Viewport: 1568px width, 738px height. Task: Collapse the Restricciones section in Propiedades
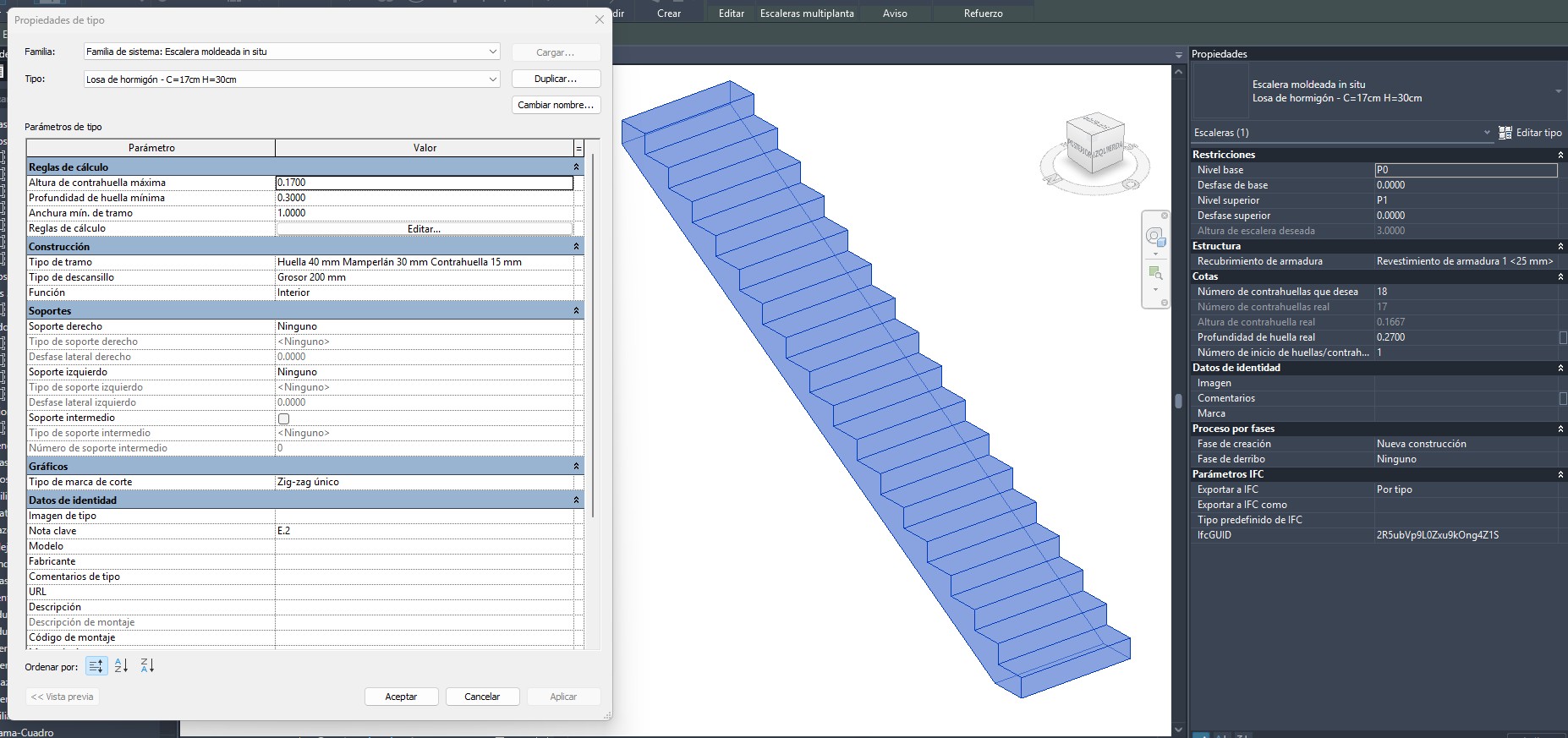pos(1560,155)
